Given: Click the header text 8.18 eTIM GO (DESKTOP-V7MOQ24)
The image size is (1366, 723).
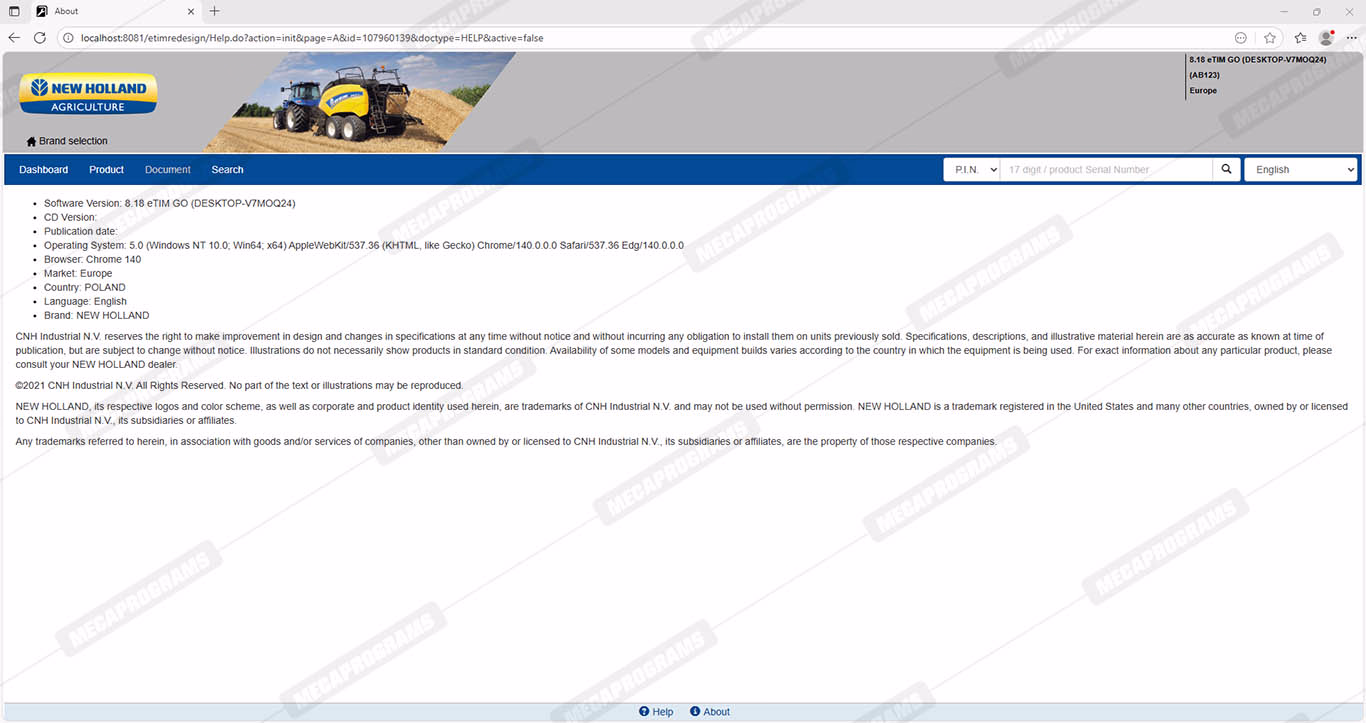Looking at the screenshot, I should point(1258,60).
